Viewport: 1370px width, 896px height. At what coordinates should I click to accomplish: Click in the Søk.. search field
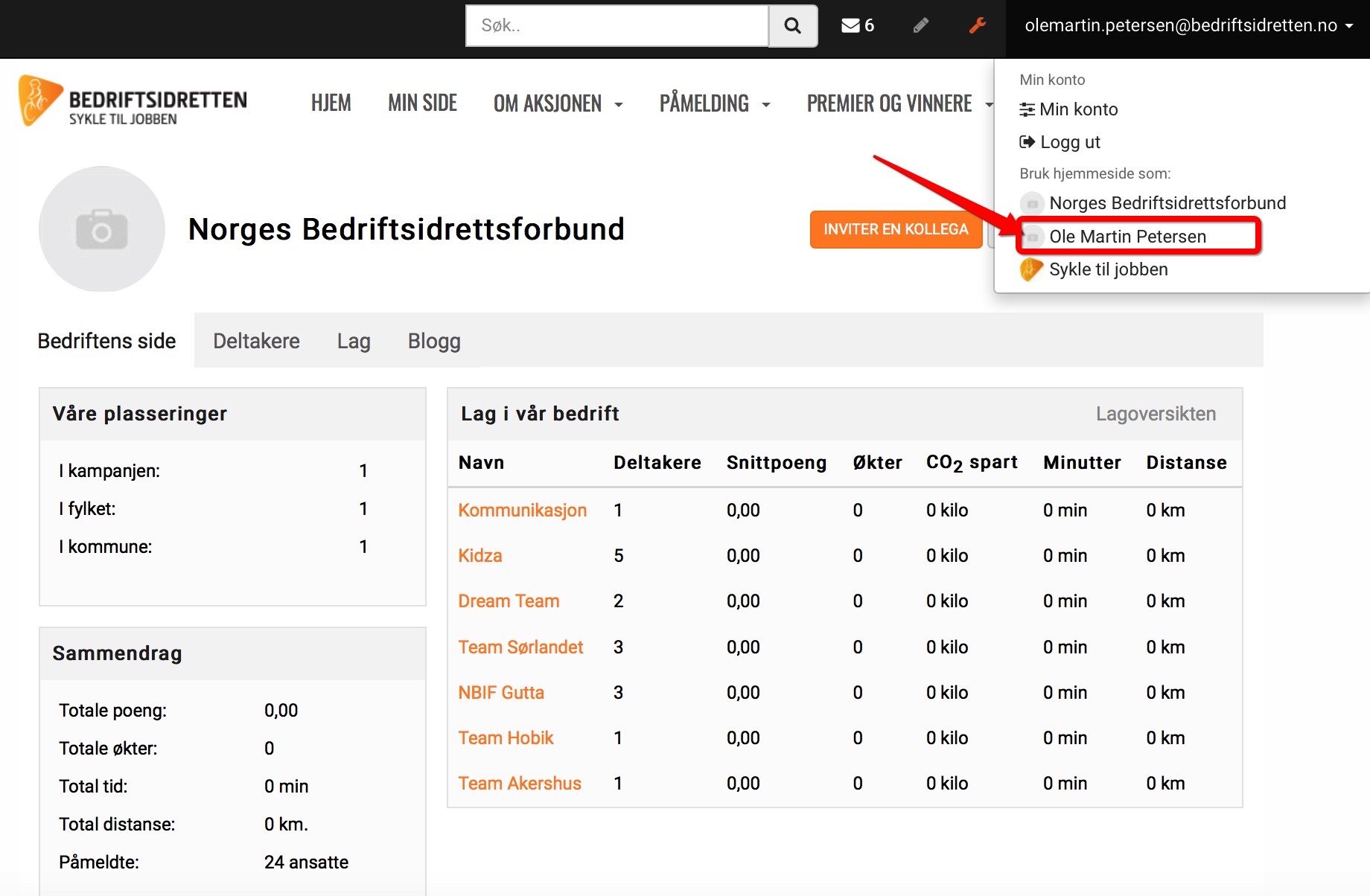(617, 26)
